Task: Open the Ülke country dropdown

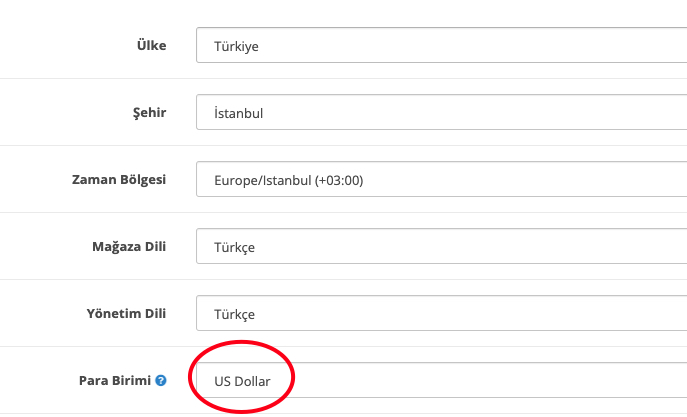Action: (442, 45)
